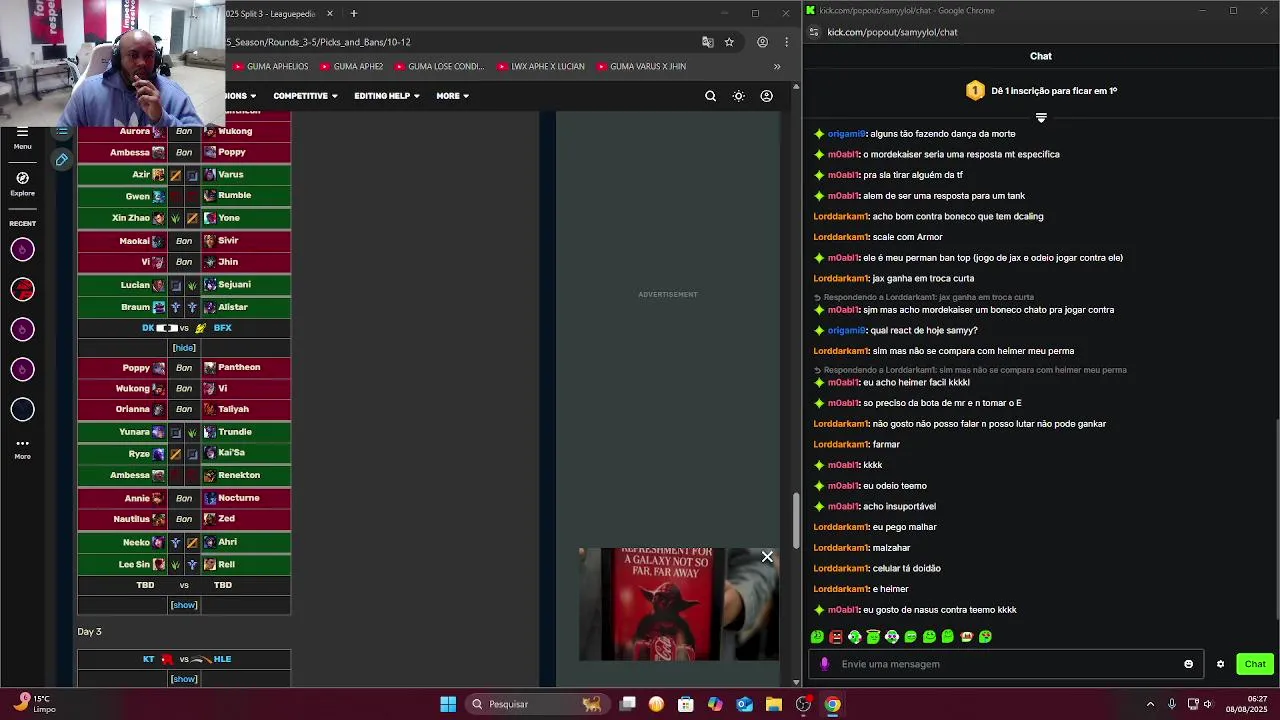1280x720 pixels.
Task: Open the Chrome profile icon
Action: click(762, 42)
